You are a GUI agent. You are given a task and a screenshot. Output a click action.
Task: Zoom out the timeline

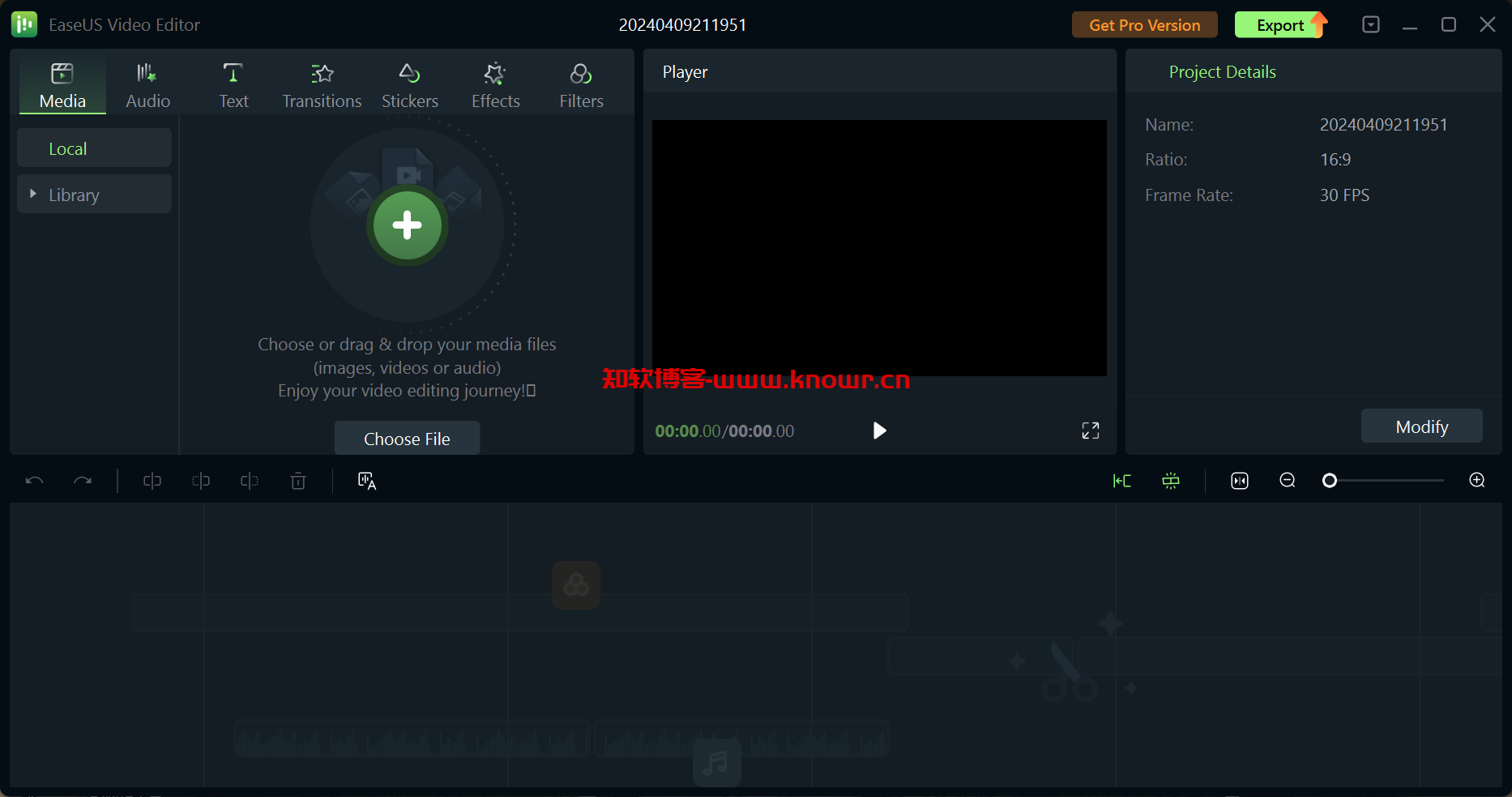(x=1288, y=480)
